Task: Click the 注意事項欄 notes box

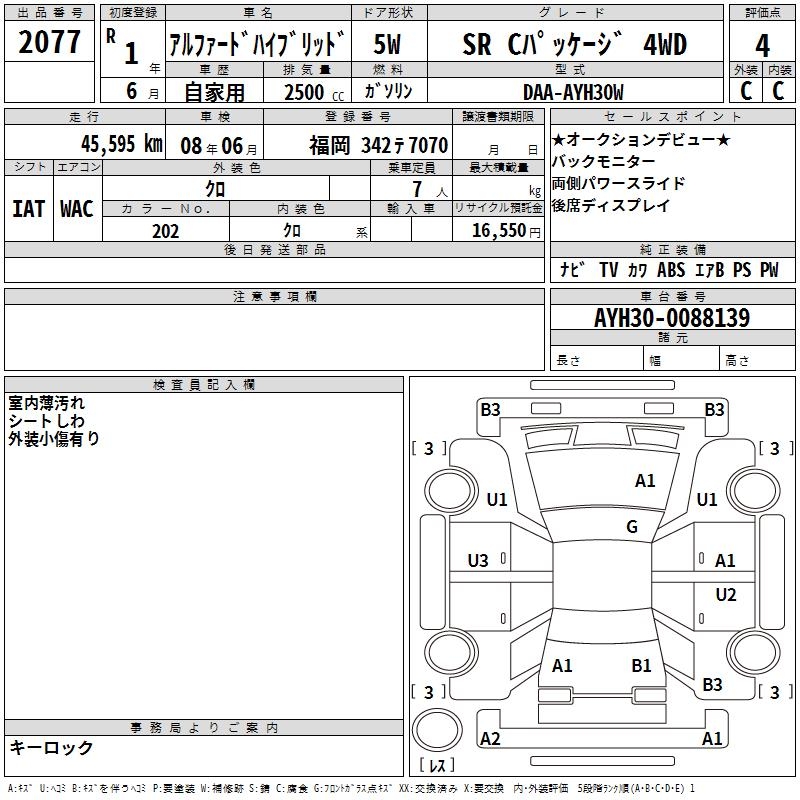Action: [x=274, y=337]
